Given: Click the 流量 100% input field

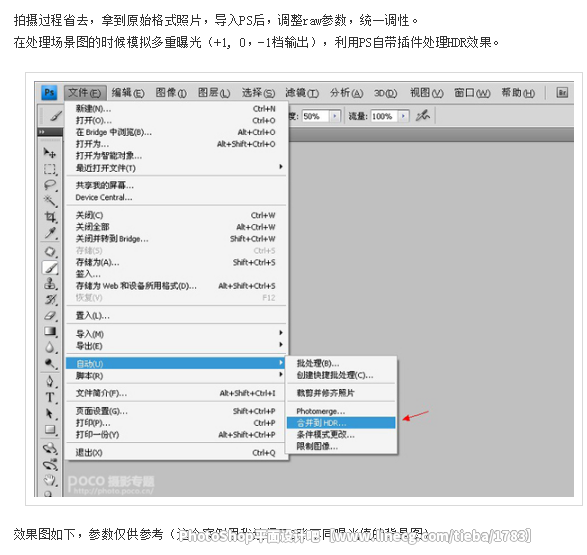Looking at the screenshot, I should click(x=384, y=116).
